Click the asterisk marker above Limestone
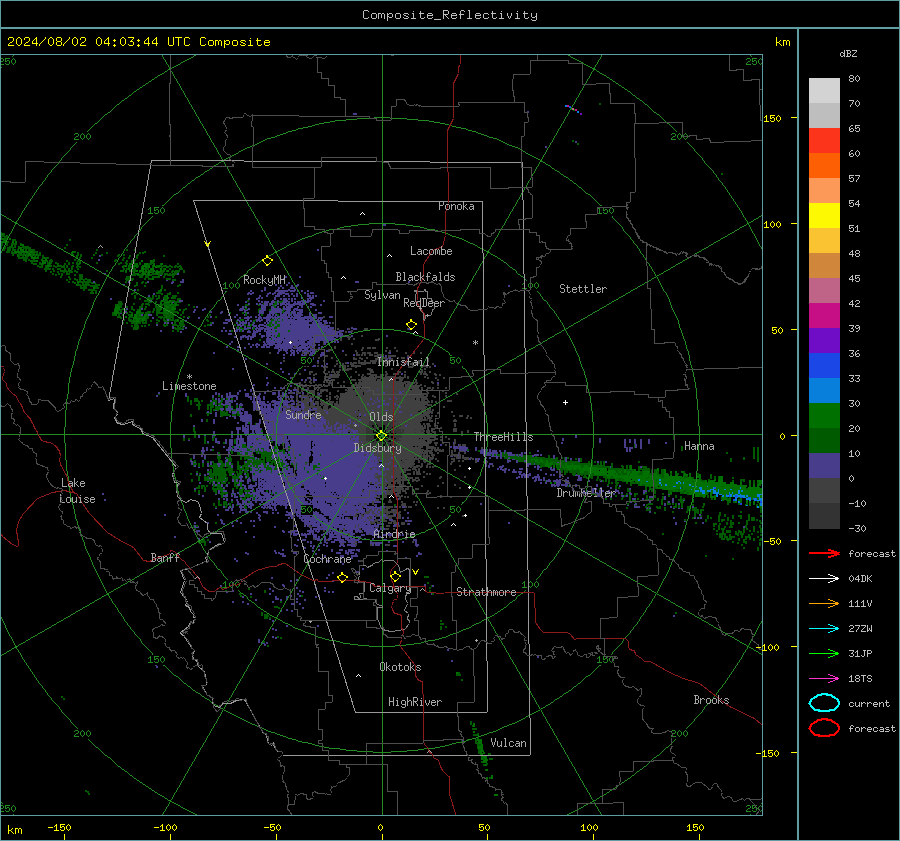The width and height of the screenshot is (900, 841). pyautogui.click(x=189, y=377)
